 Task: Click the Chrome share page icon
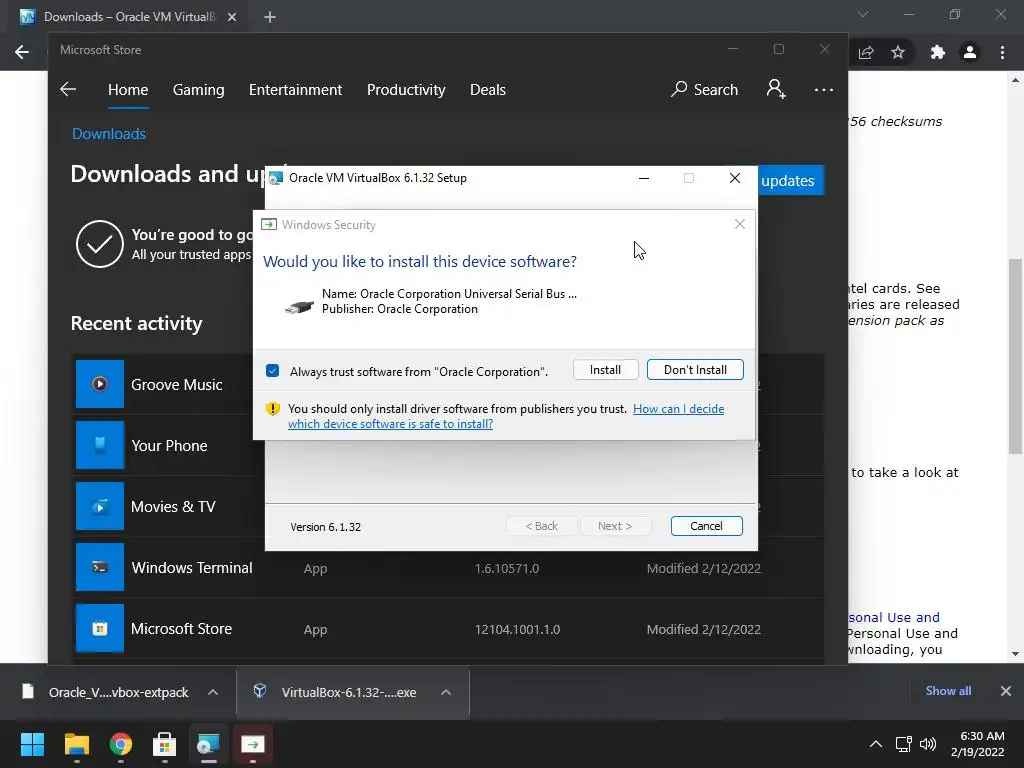866,52
